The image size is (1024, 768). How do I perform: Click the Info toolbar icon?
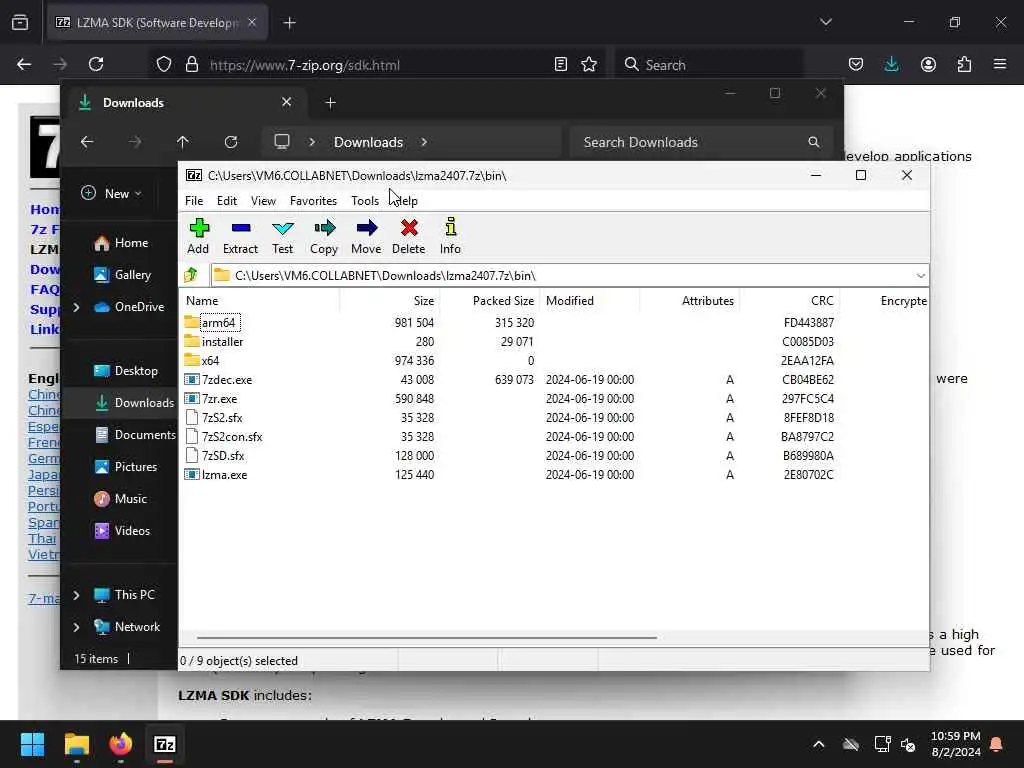450,236
